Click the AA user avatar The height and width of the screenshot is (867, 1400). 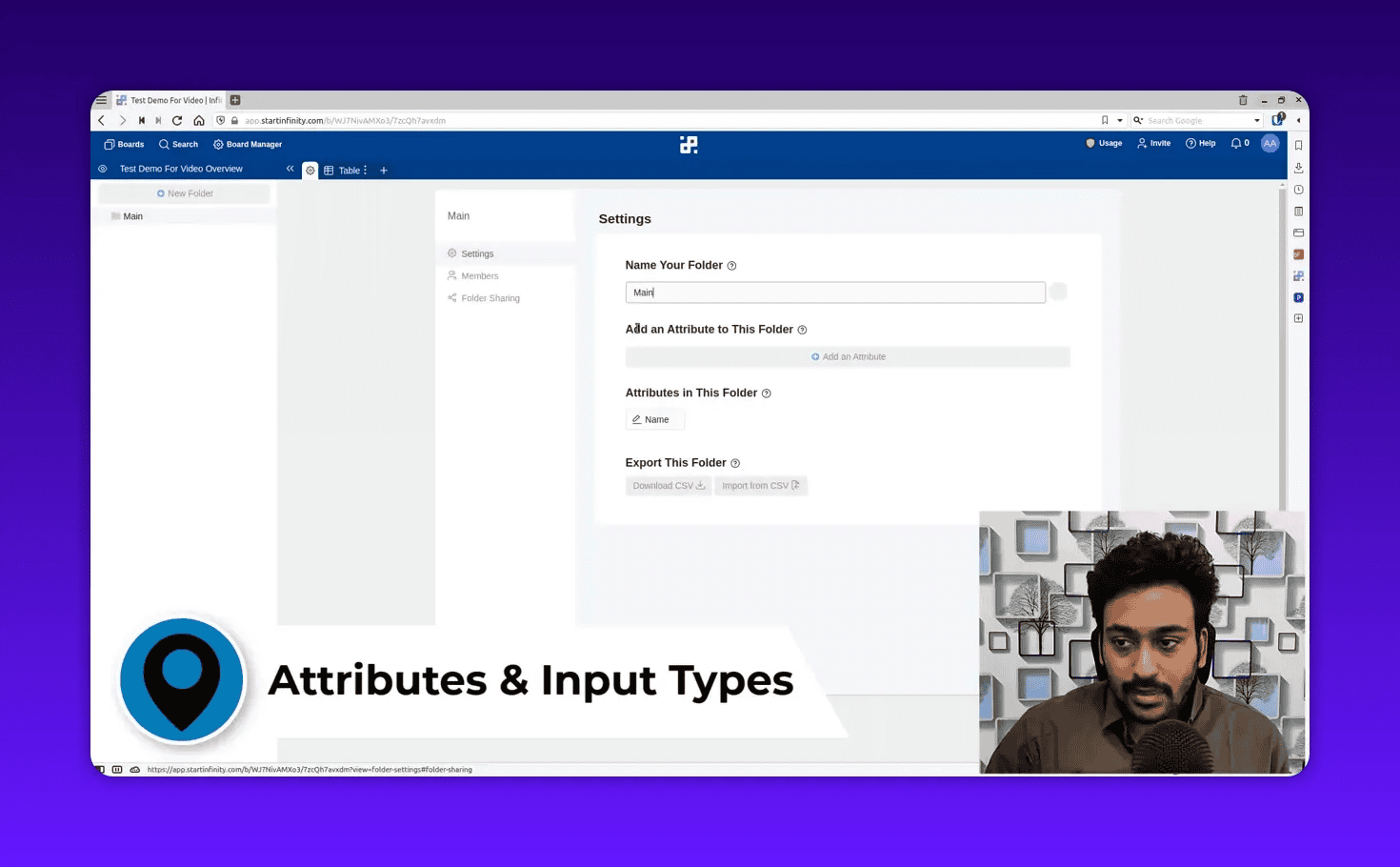[x=1270, y=143]
